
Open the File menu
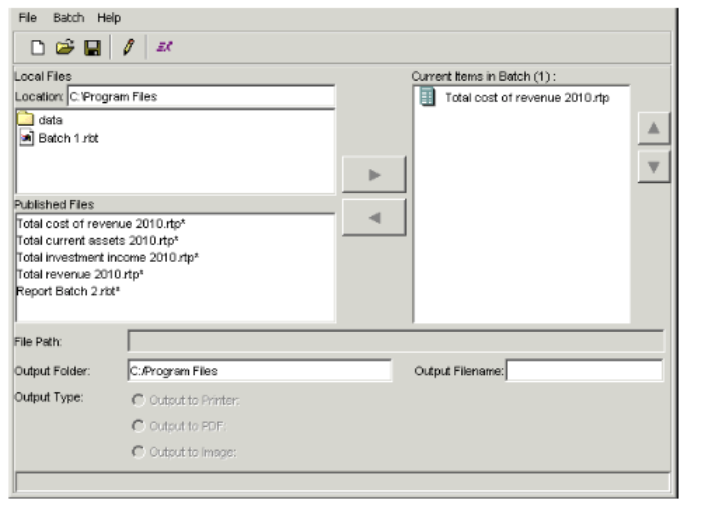click(x=27, y=18)
